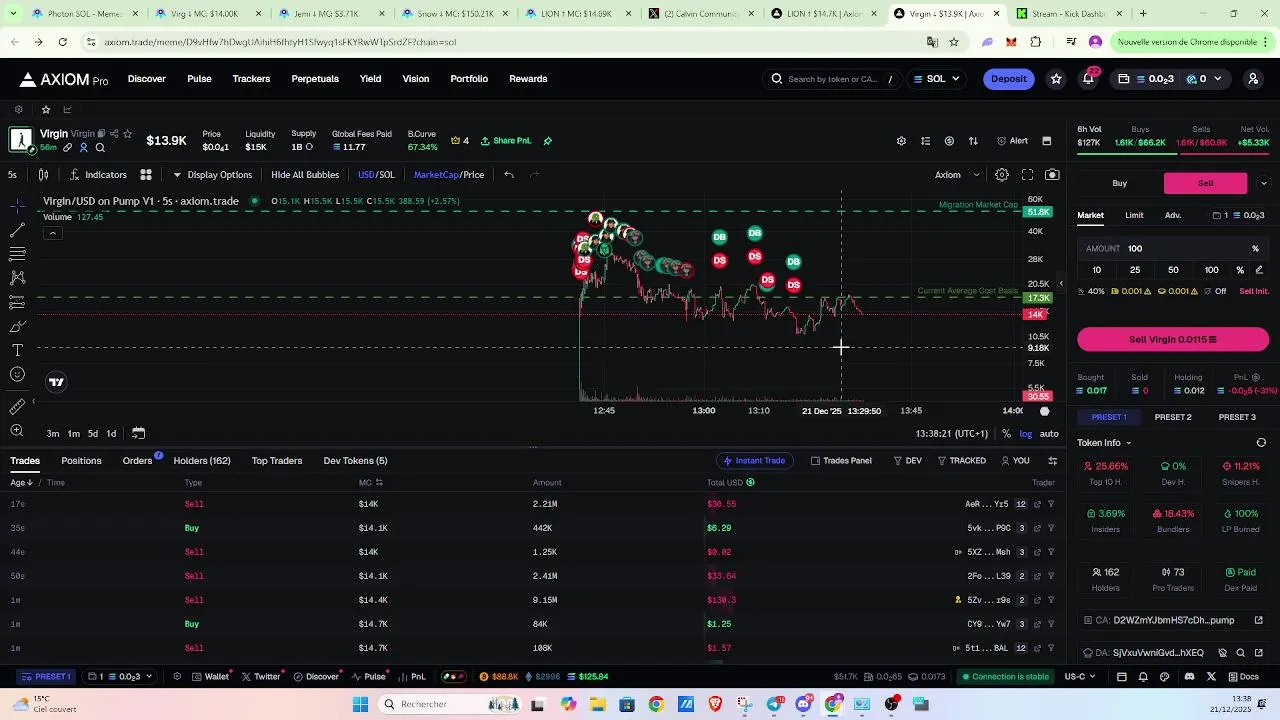Select the pattern drawing tool
The image size is (1280, 720).
click(x=17, y=278)
